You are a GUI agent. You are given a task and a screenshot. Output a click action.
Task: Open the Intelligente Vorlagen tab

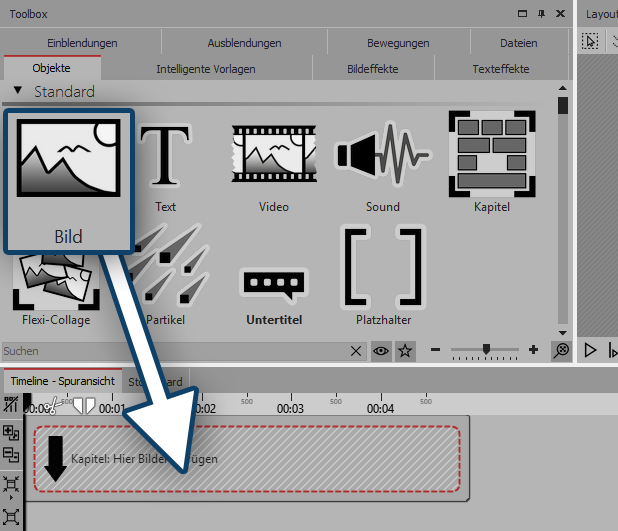coord(206,69)
